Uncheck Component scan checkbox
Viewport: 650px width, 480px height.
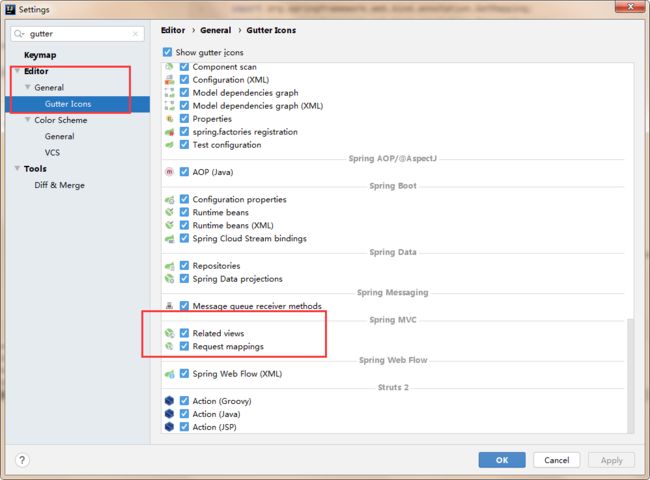pos(184,67)
